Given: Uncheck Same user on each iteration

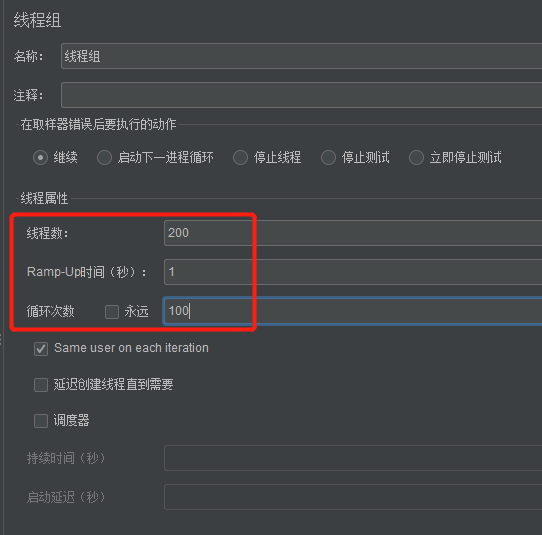Looking at the screenshot, I should [41, 349].
